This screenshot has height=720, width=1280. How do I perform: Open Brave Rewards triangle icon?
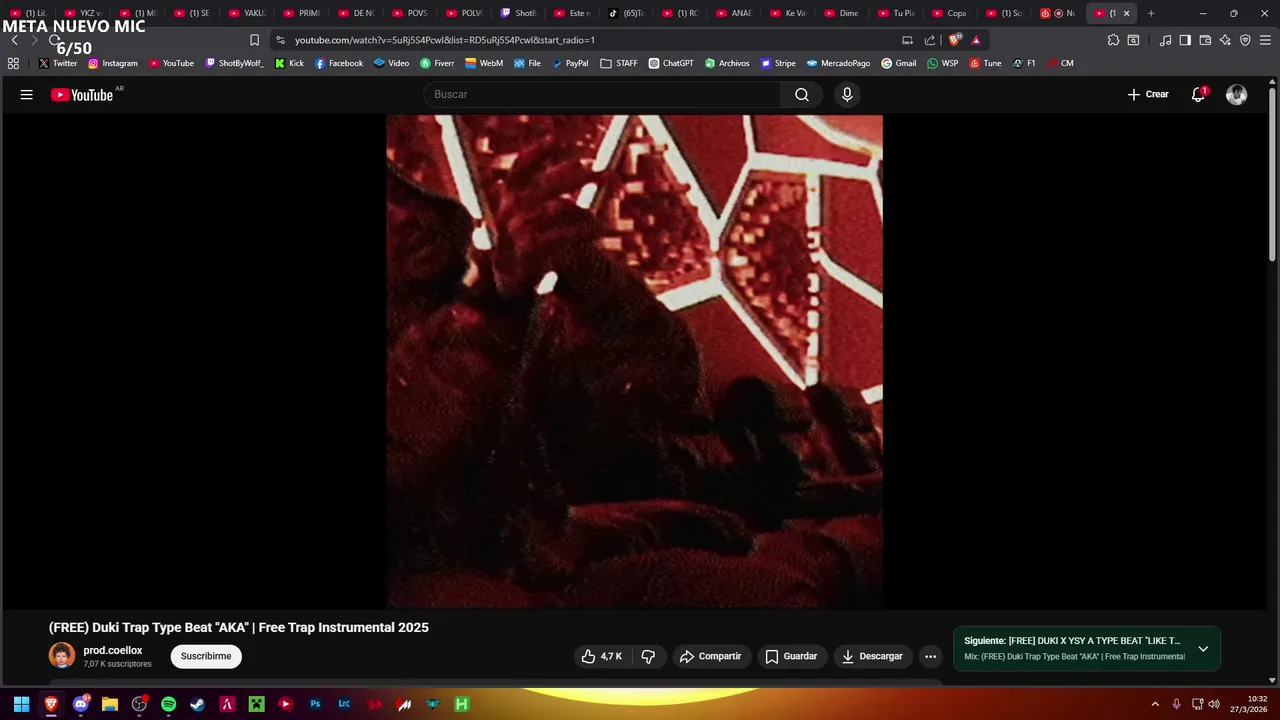tap(976, 40)
